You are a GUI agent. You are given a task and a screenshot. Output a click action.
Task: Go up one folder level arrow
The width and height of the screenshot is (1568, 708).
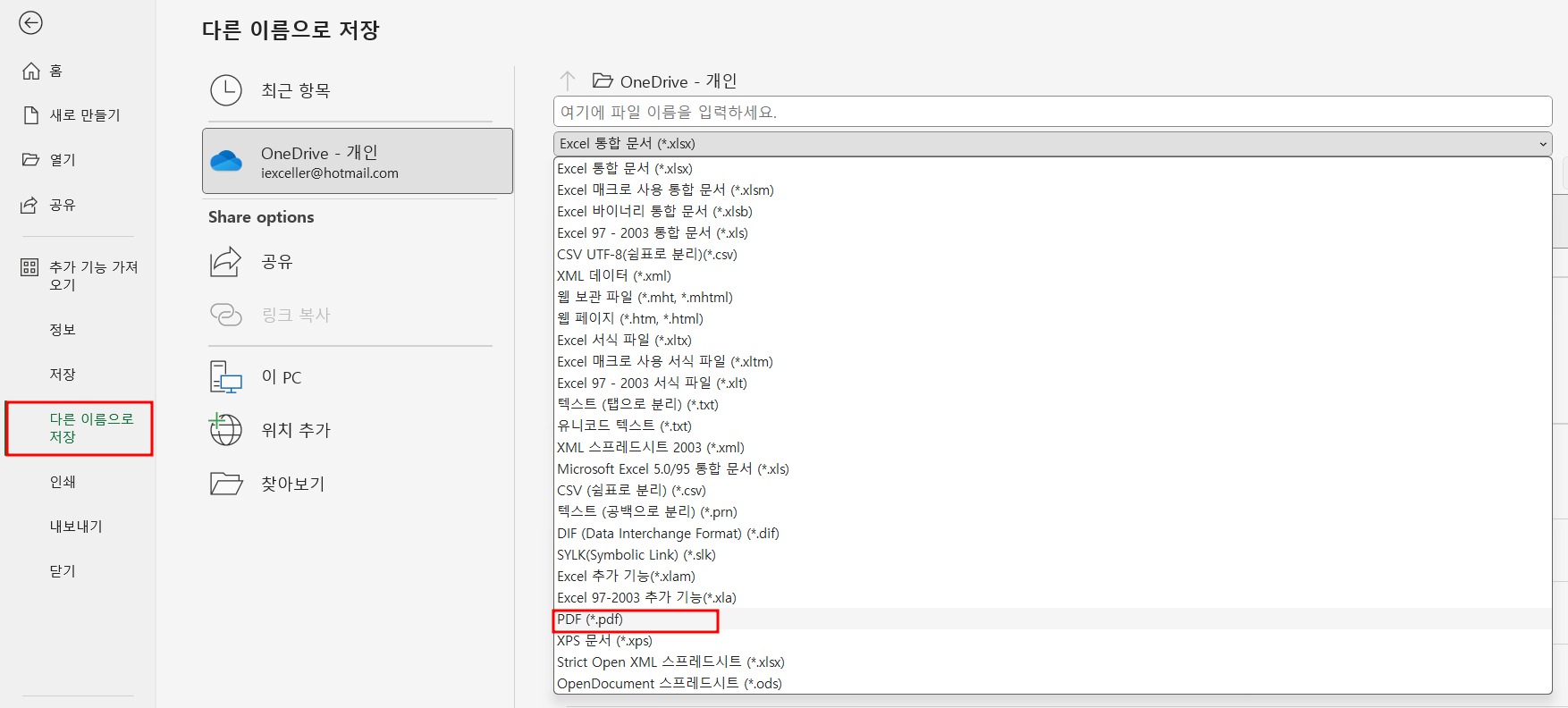click(x=568, y=81)
